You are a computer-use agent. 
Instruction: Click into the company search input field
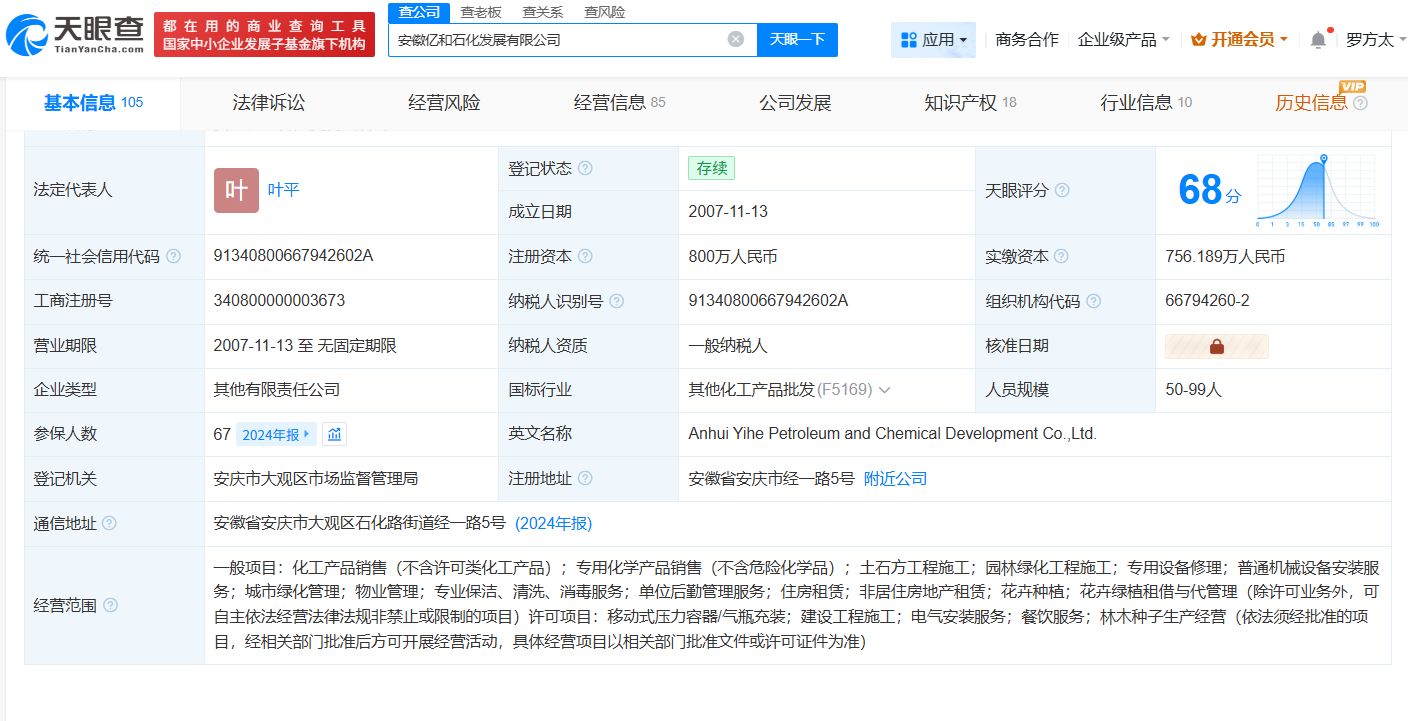click(x=555, y=40)
